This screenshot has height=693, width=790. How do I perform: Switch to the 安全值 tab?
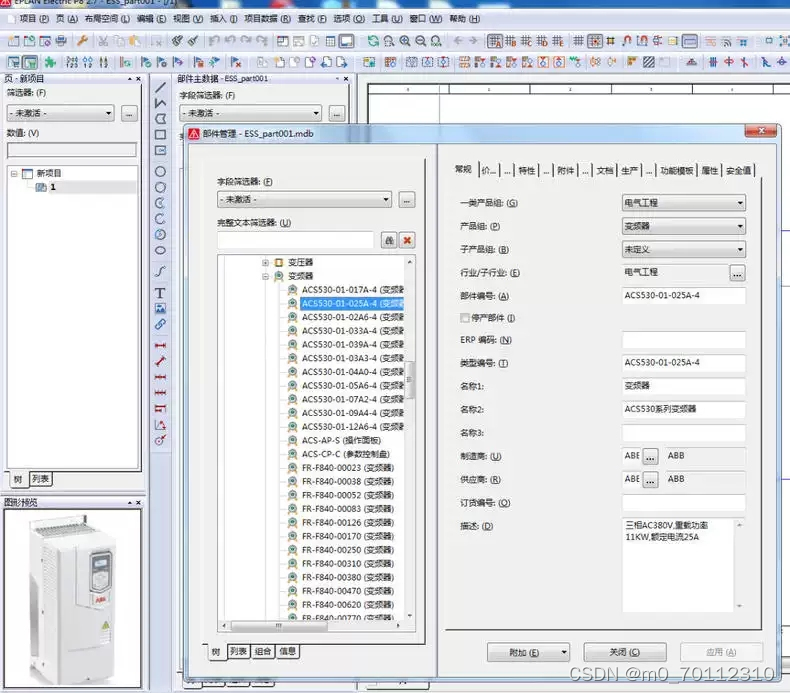(738, 170)
